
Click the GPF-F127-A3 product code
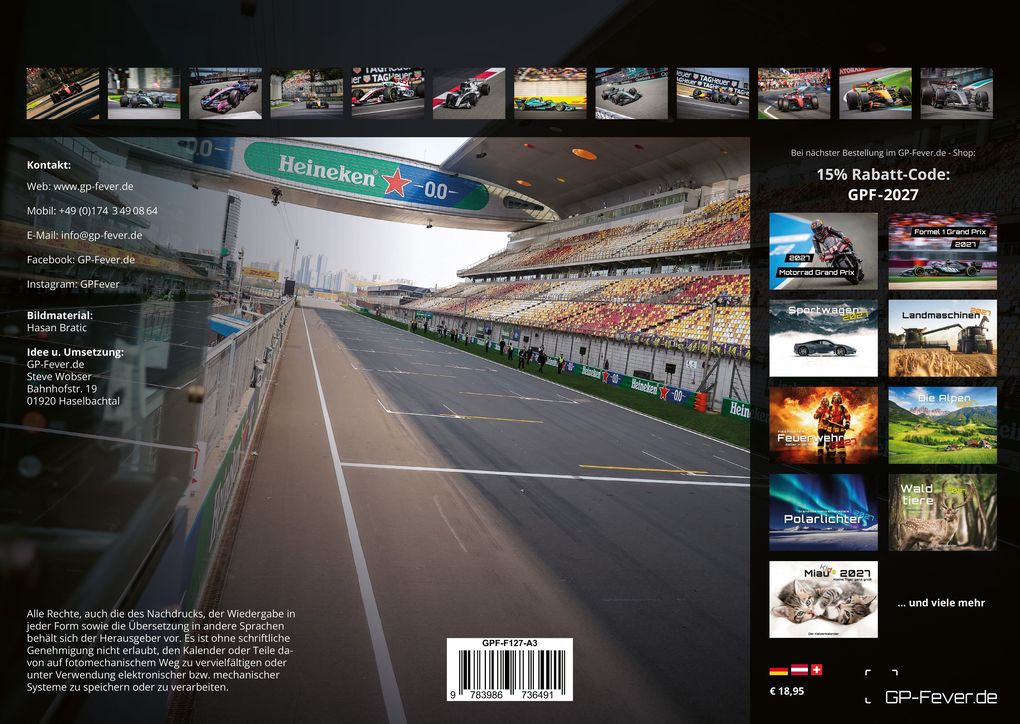click(x=509, y=643)
